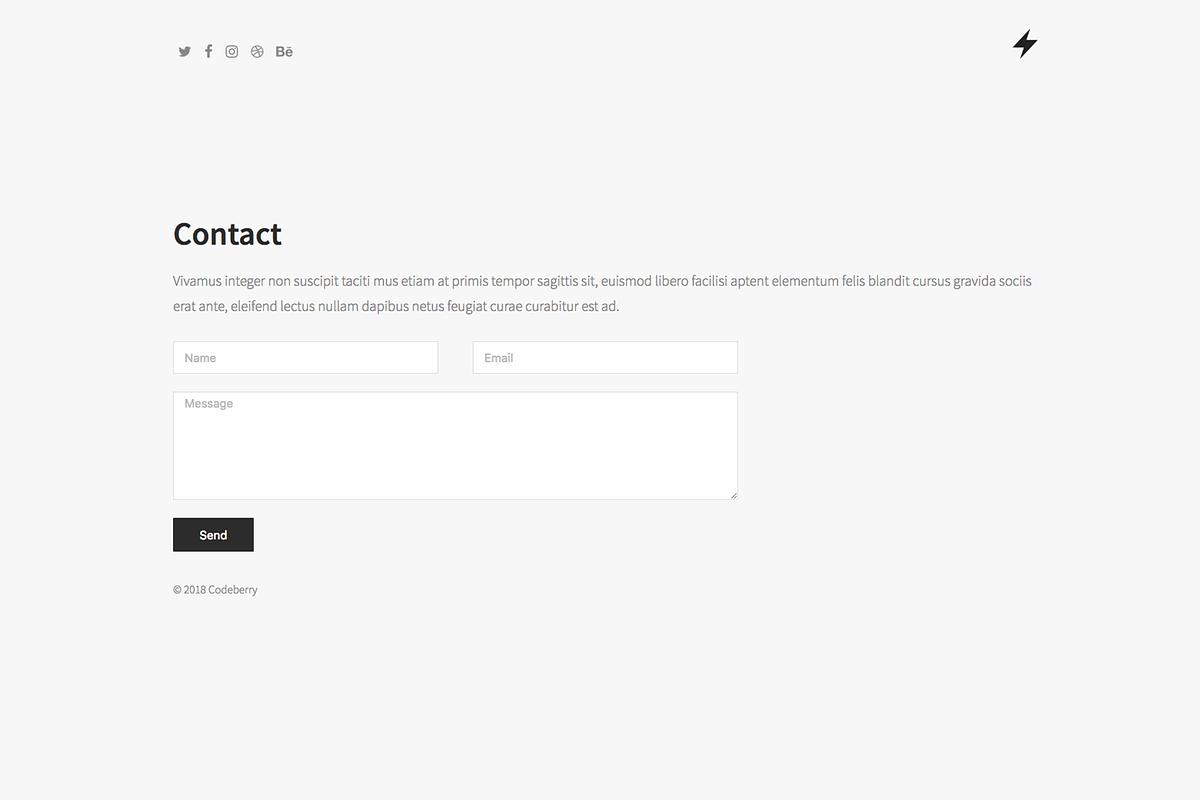Click the Behance icon

284,52
